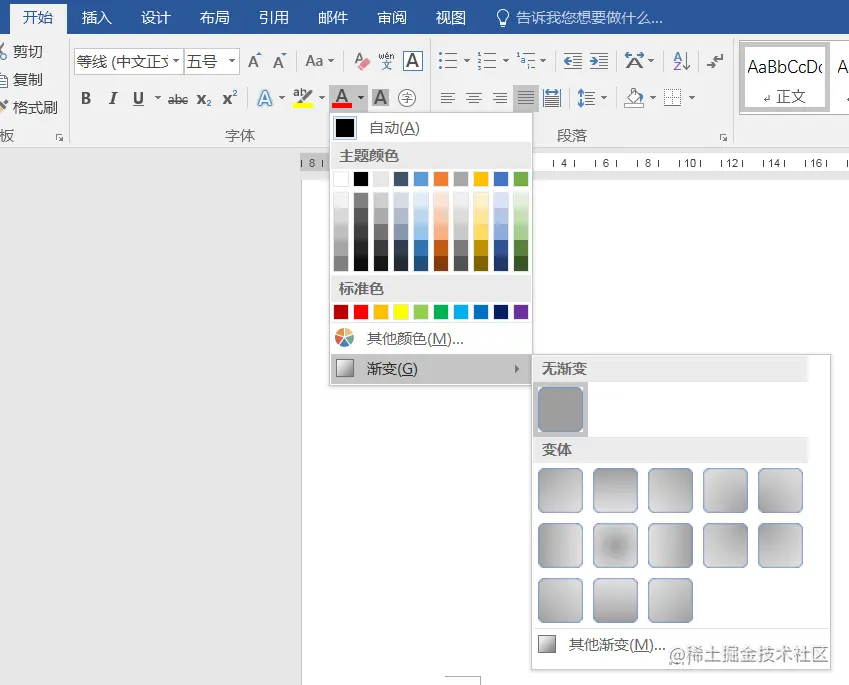Image resolution: width=849 pixels, height=685 pixels.
Task: Select the 渐变(G) submenu item
Action: tap(431, 369)
